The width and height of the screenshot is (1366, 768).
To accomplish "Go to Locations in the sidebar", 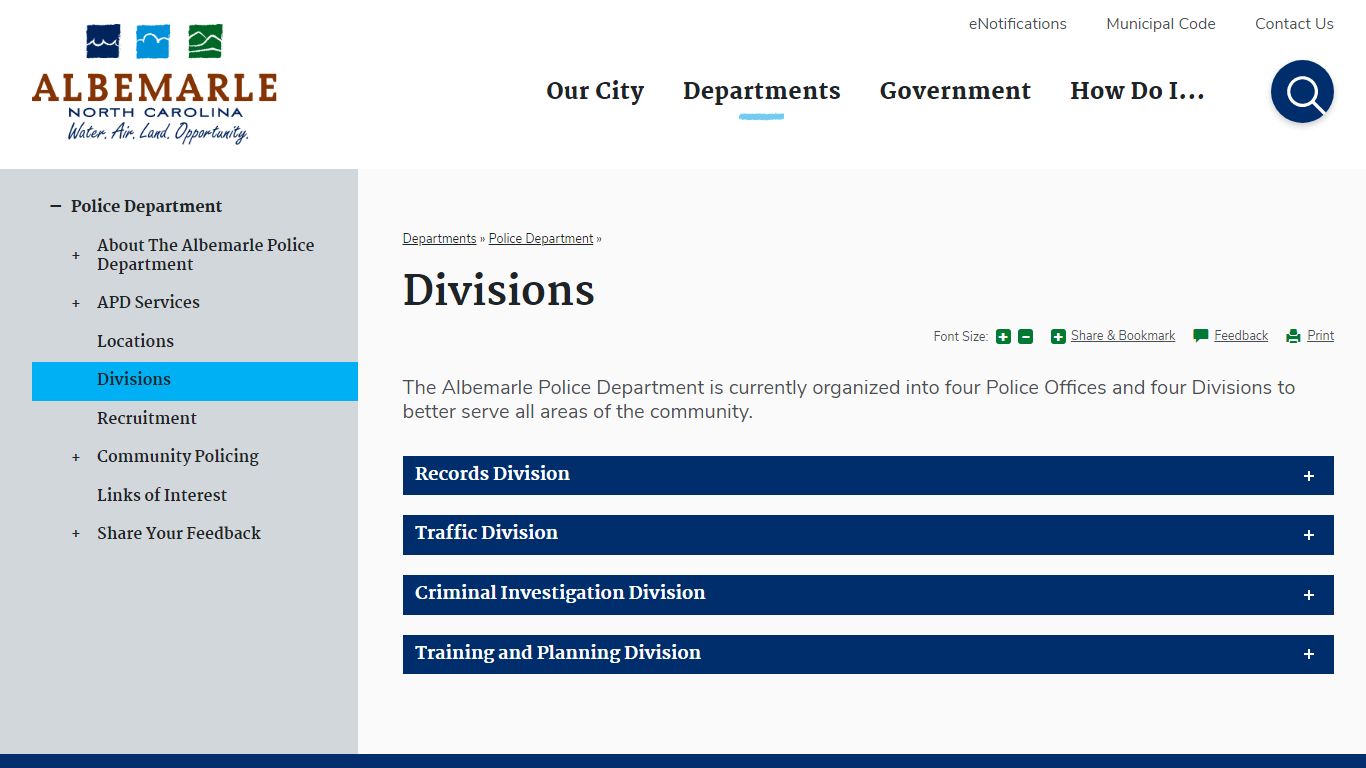I will (x=135, y=341).
